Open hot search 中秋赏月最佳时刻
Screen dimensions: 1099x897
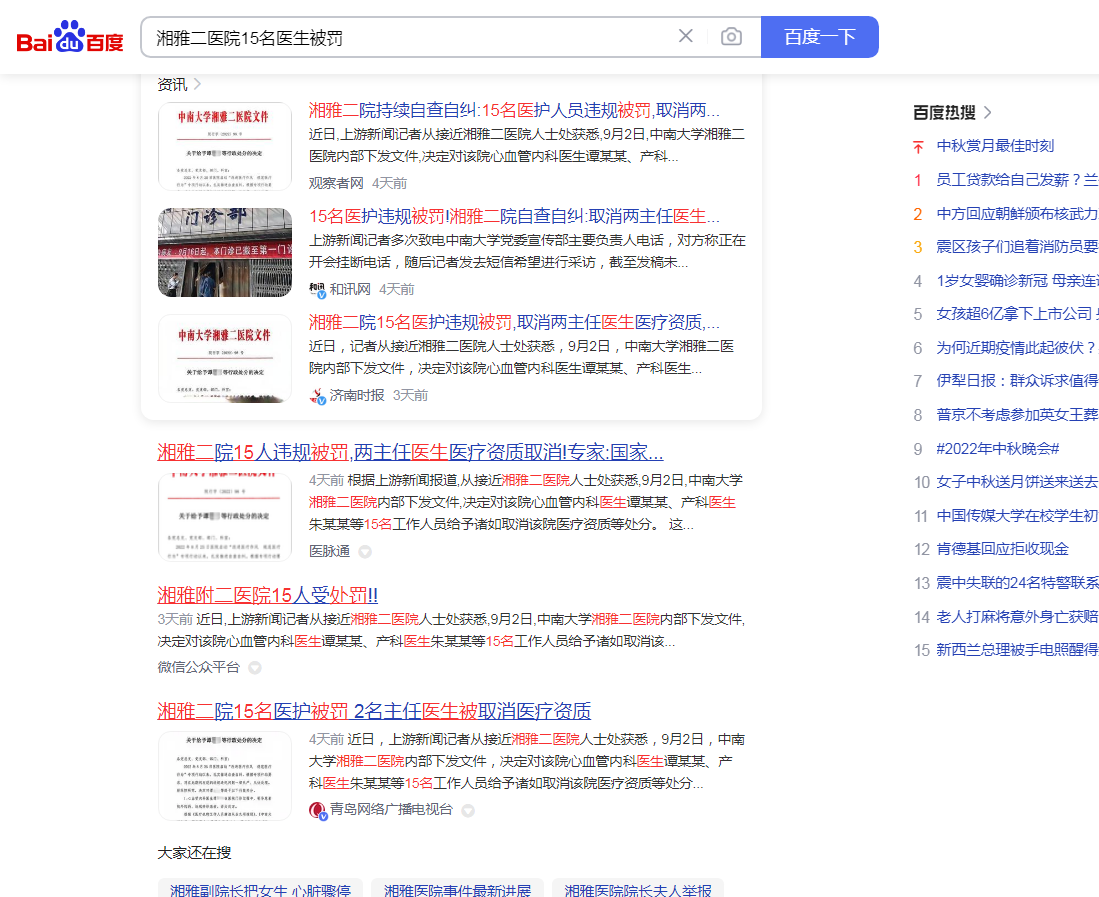point(995,146)
